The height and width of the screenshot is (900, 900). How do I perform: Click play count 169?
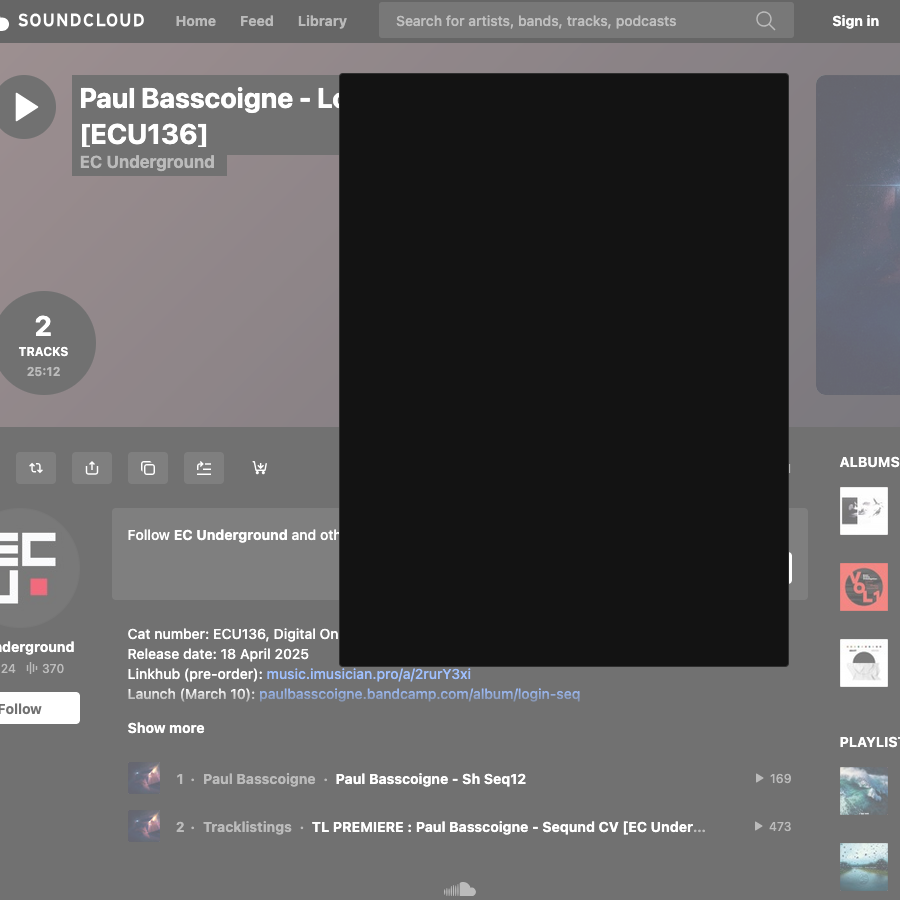773,778
